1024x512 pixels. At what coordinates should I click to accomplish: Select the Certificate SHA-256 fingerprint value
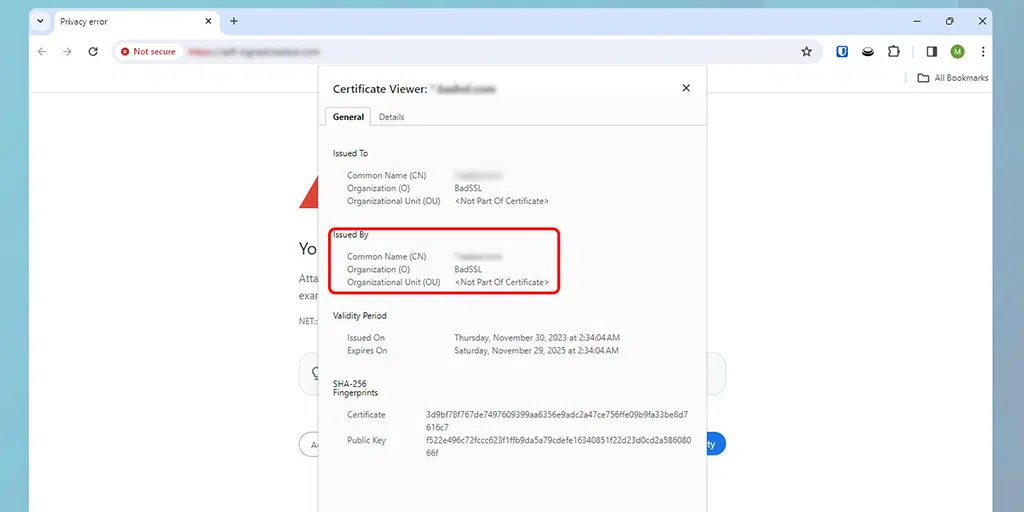tap(557, 421)
